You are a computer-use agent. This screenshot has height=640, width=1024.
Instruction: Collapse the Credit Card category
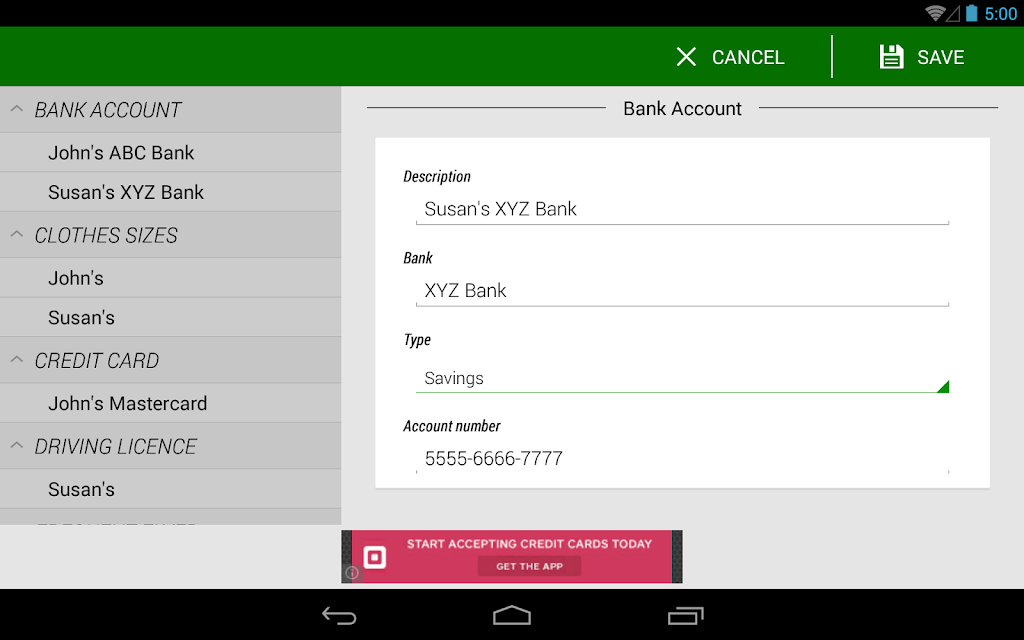tap(17, 360)
